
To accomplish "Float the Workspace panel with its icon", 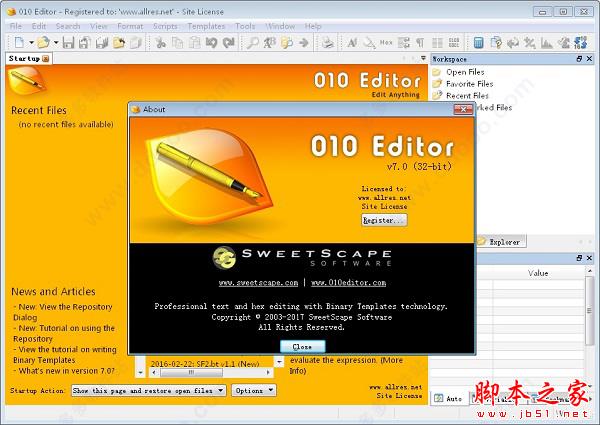I will click(579, 59).
